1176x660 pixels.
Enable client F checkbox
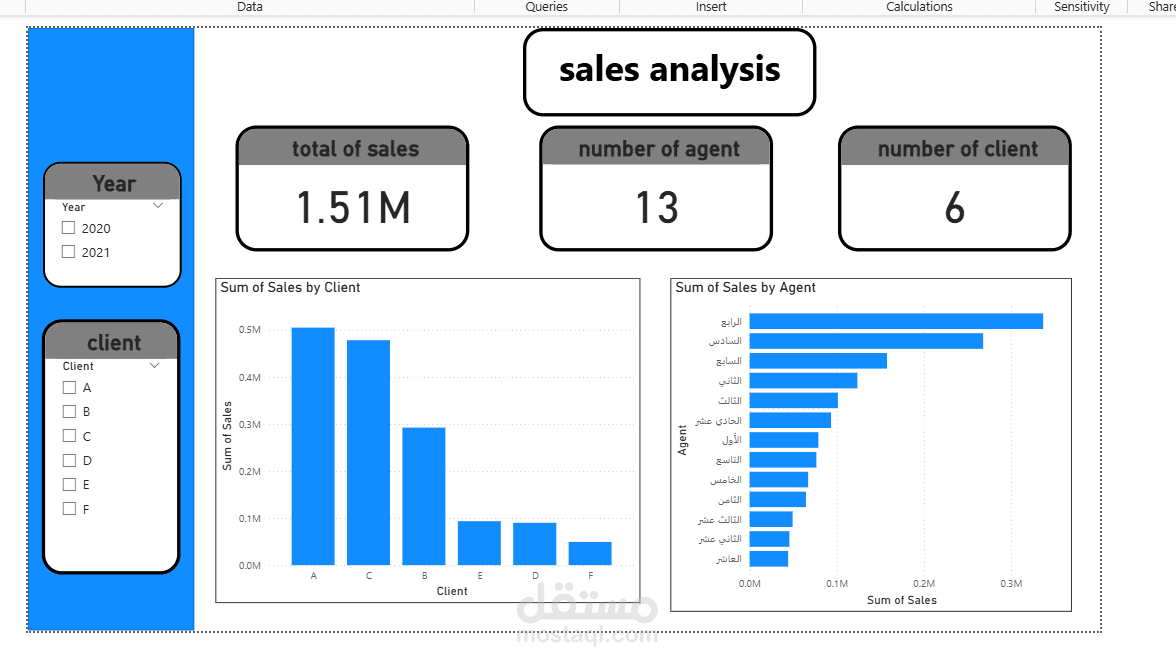click(x=69, y=508)
